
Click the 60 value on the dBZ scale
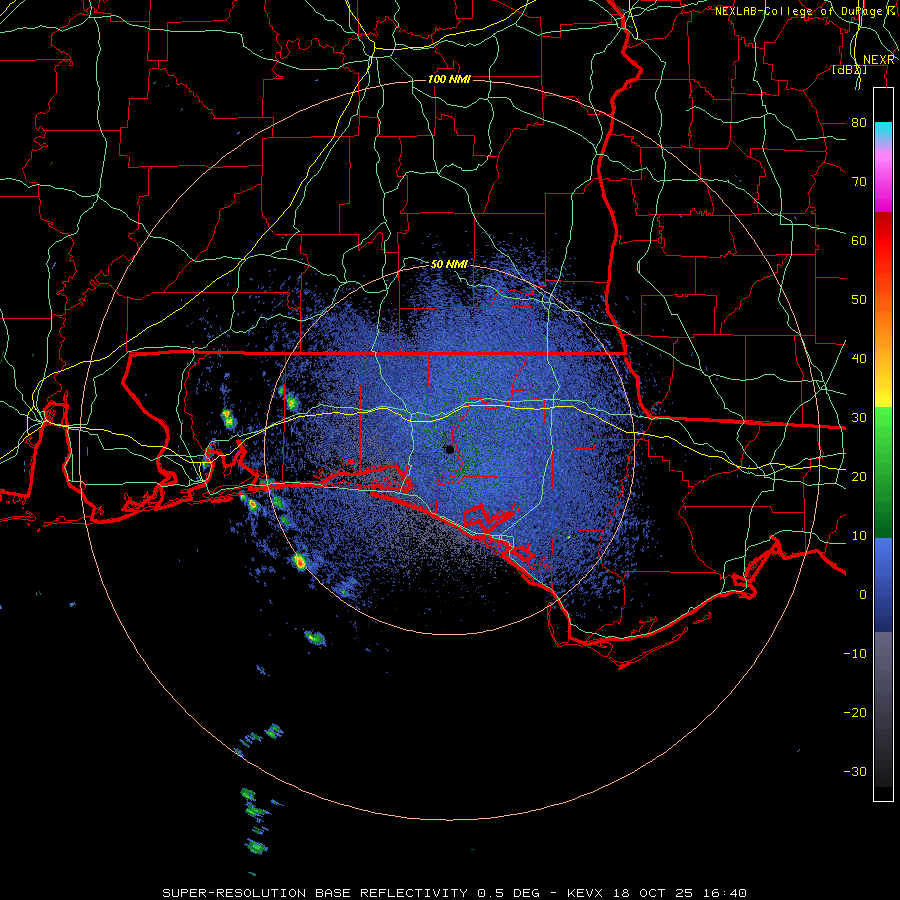coord(859,240)
